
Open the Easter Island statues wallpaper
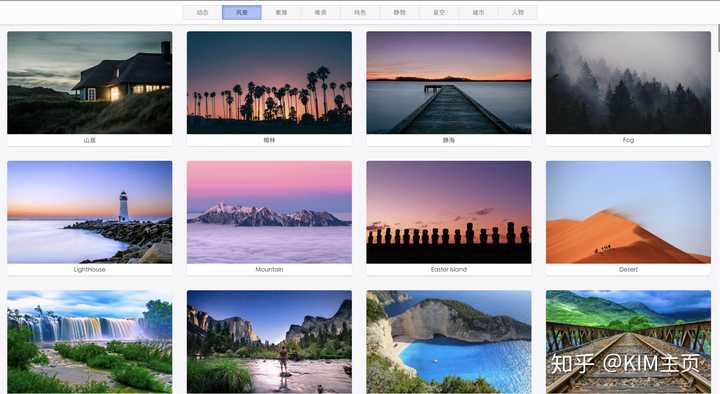449,212
